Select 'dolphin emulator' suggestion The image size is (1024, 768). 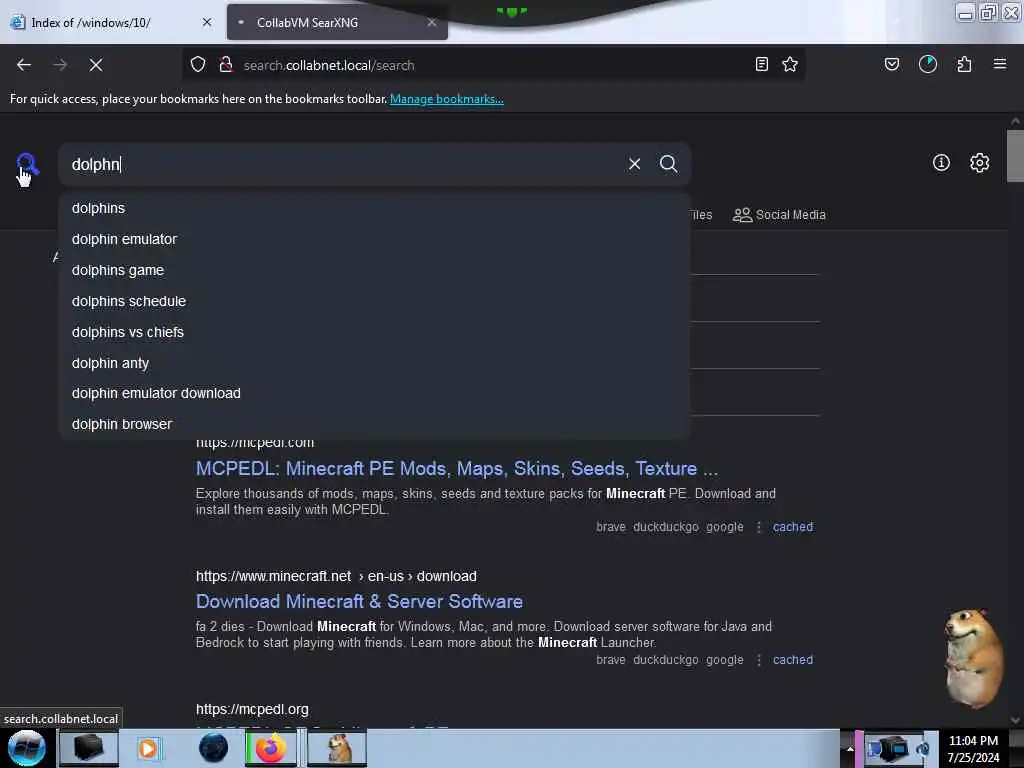click(x=375, y=239)
